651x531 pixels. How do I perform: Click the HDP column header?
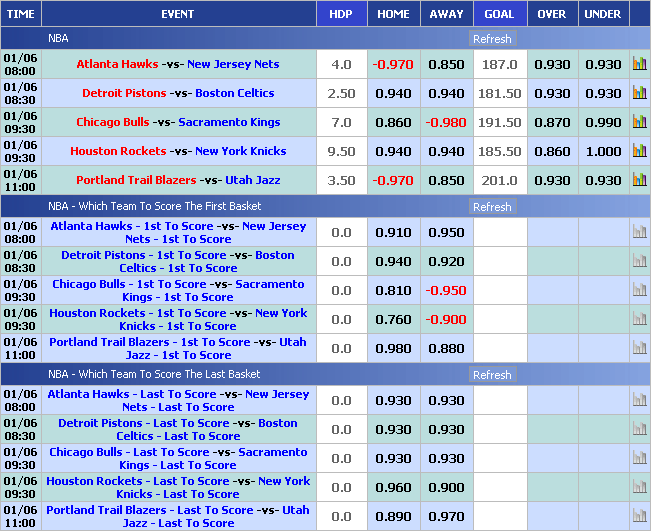(340, 14)
